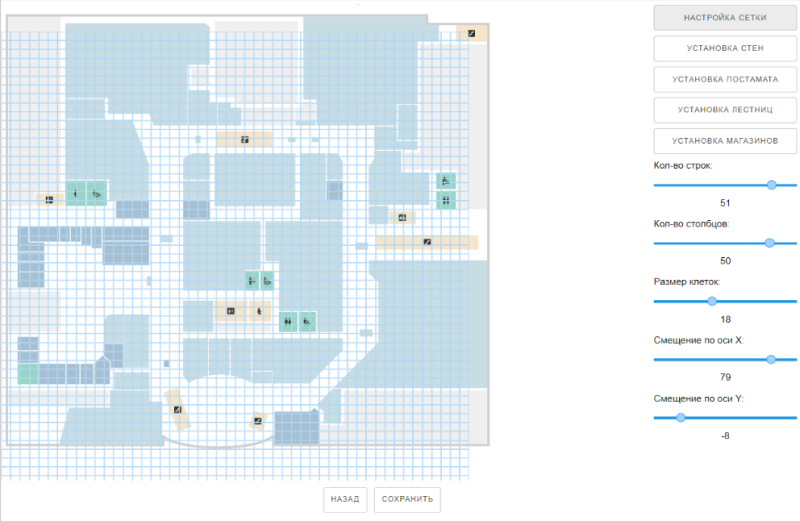
Task: Click the Сохранить button
Action: coord(407,499)
